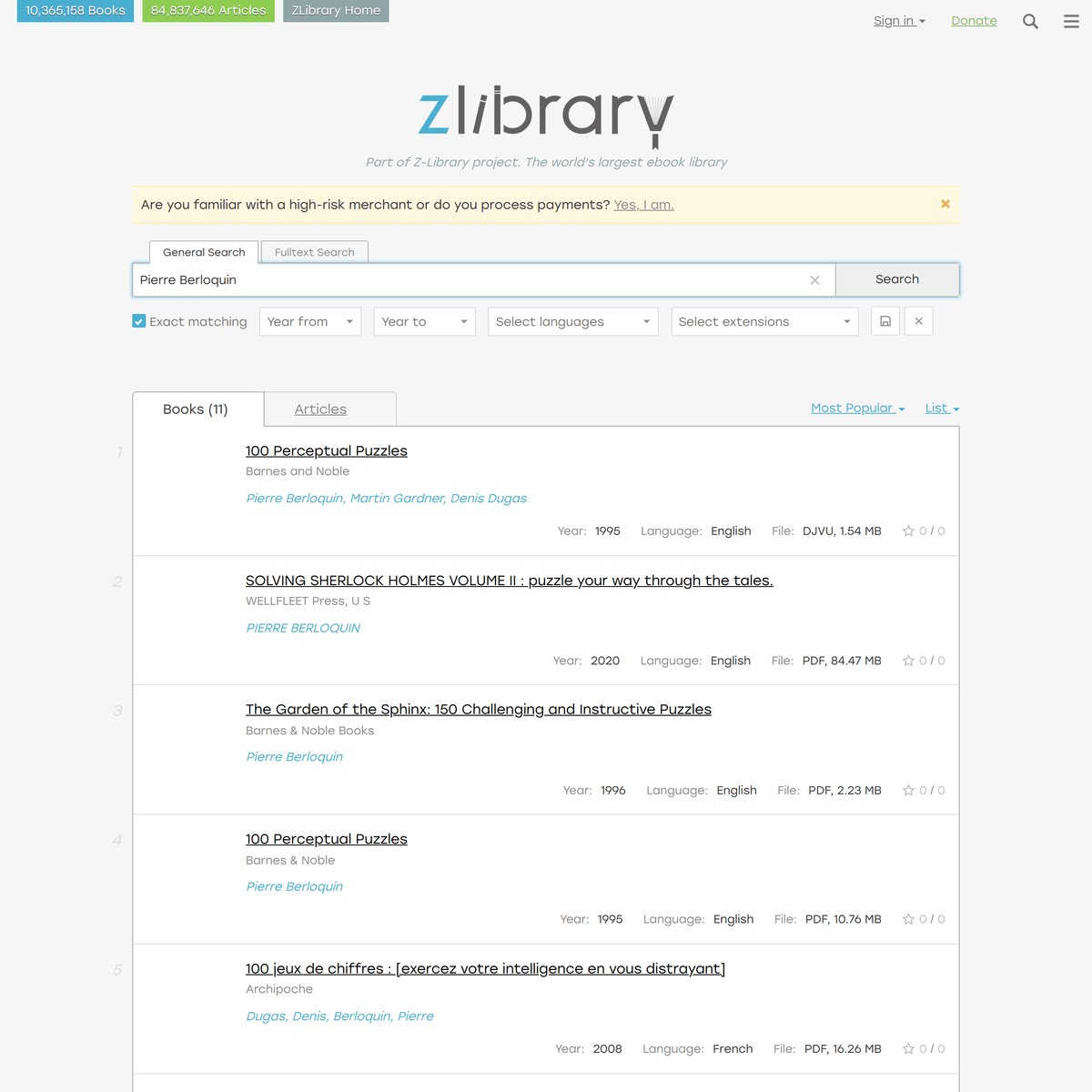Open the hamburger menu icon top right
Screen dimensions: 1092x1092
click(1070, 20)
